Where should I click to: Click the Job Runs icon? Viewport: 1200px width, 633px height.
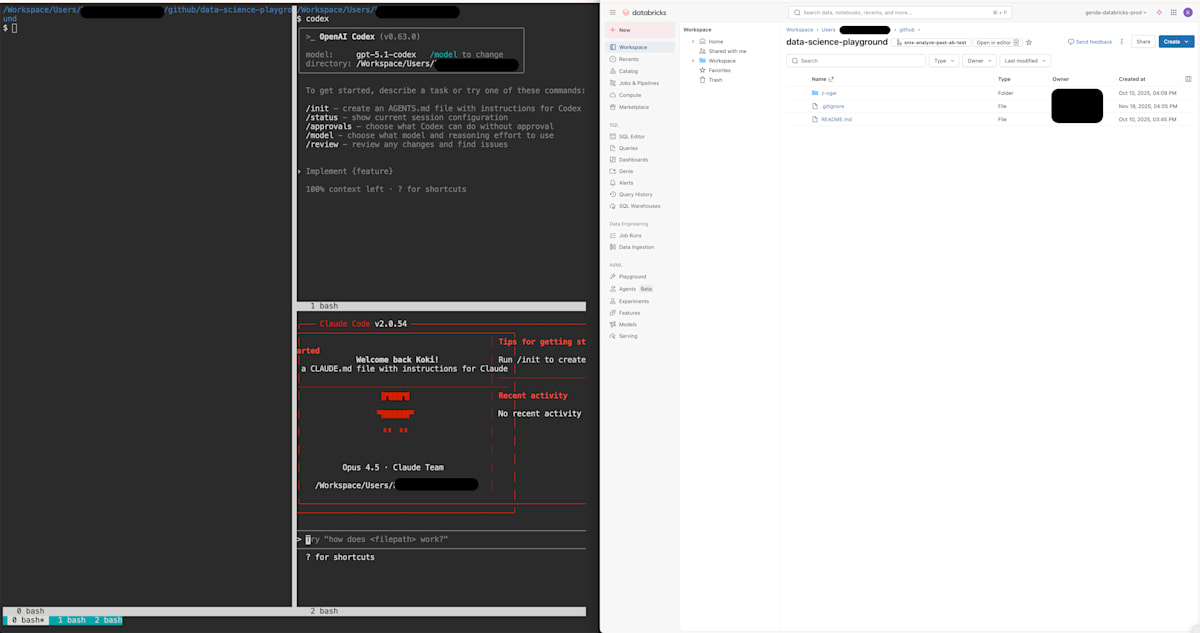click(613, 235)
